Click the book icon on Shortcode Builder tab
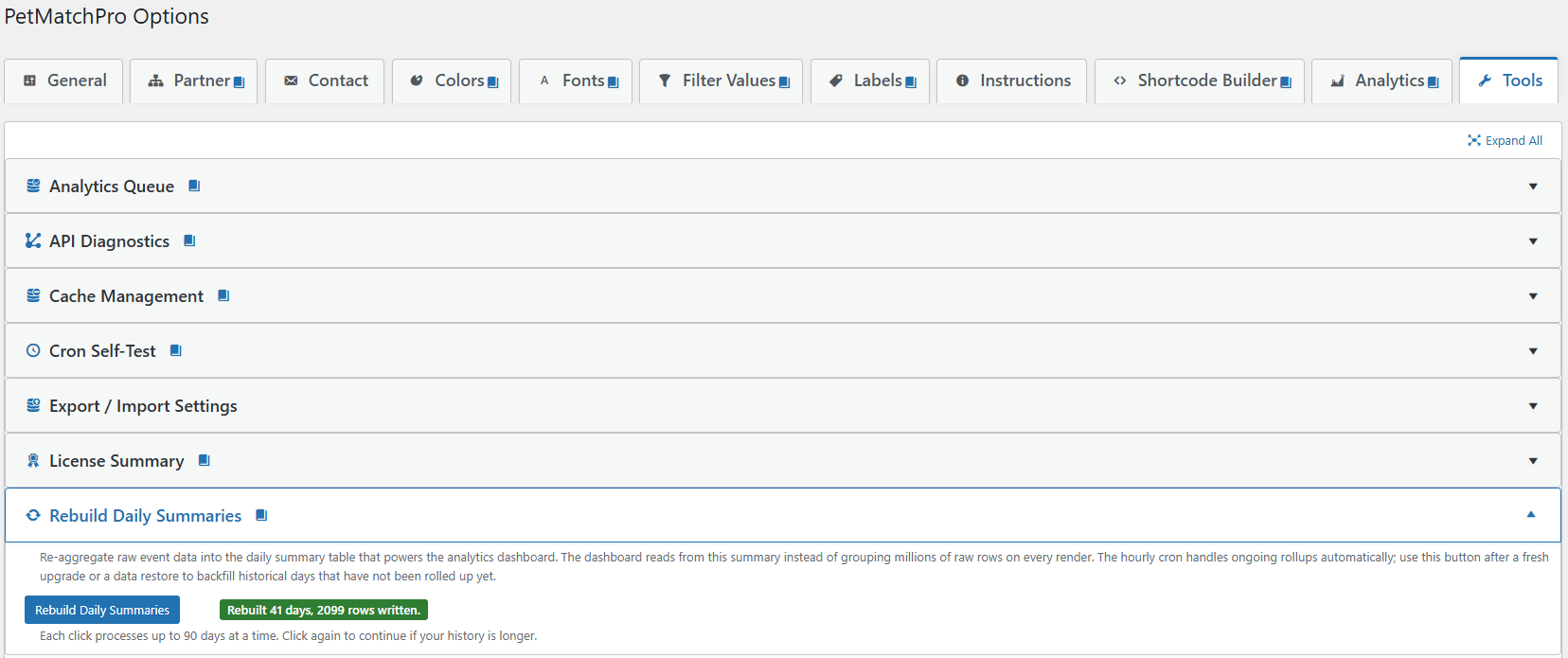1568x658 pixels. 1285,82
